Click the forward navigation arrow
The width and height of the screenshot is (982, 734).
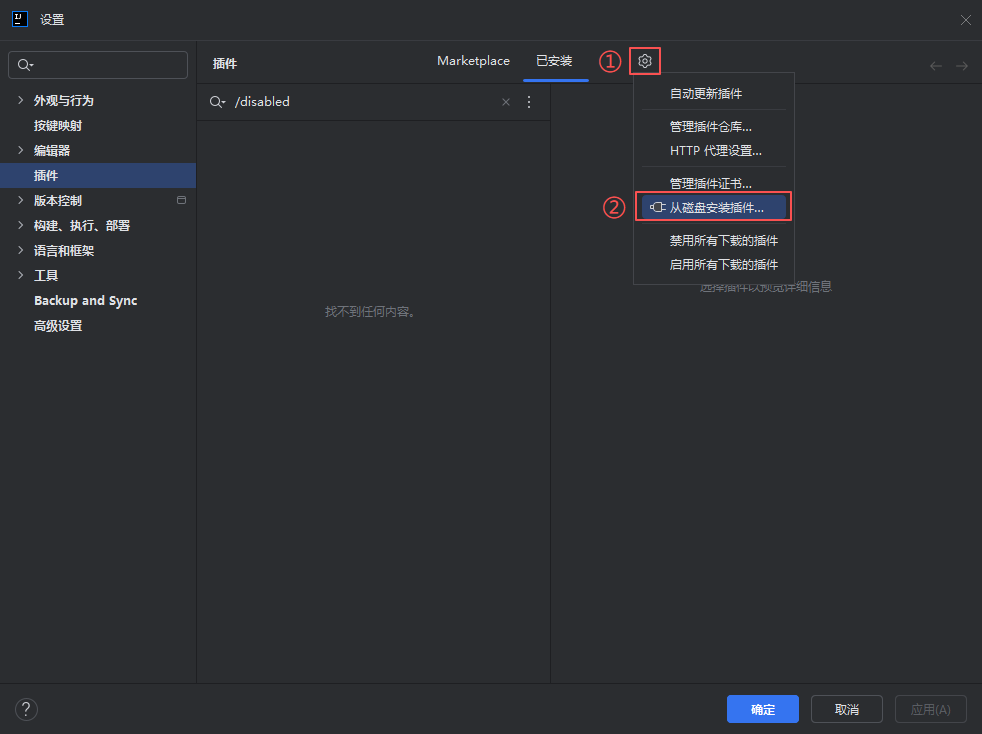click(x=961, y=66)
